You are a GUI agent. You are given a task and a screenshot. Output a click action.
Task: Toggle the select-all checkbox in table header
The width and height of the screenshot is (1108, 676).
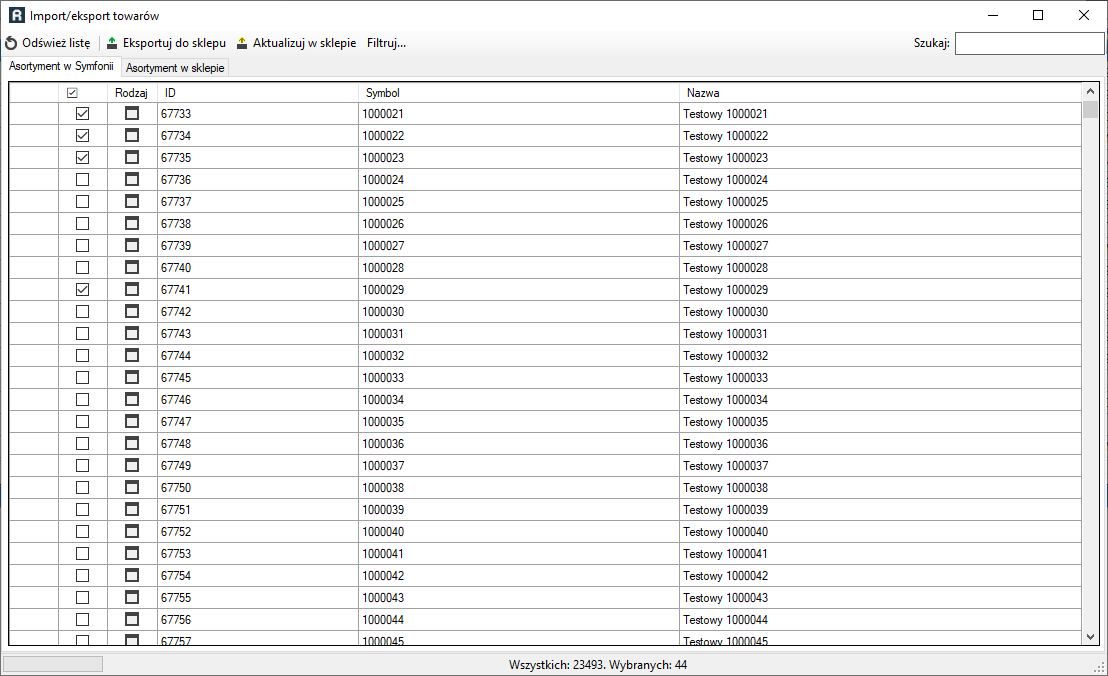(72, 93)
